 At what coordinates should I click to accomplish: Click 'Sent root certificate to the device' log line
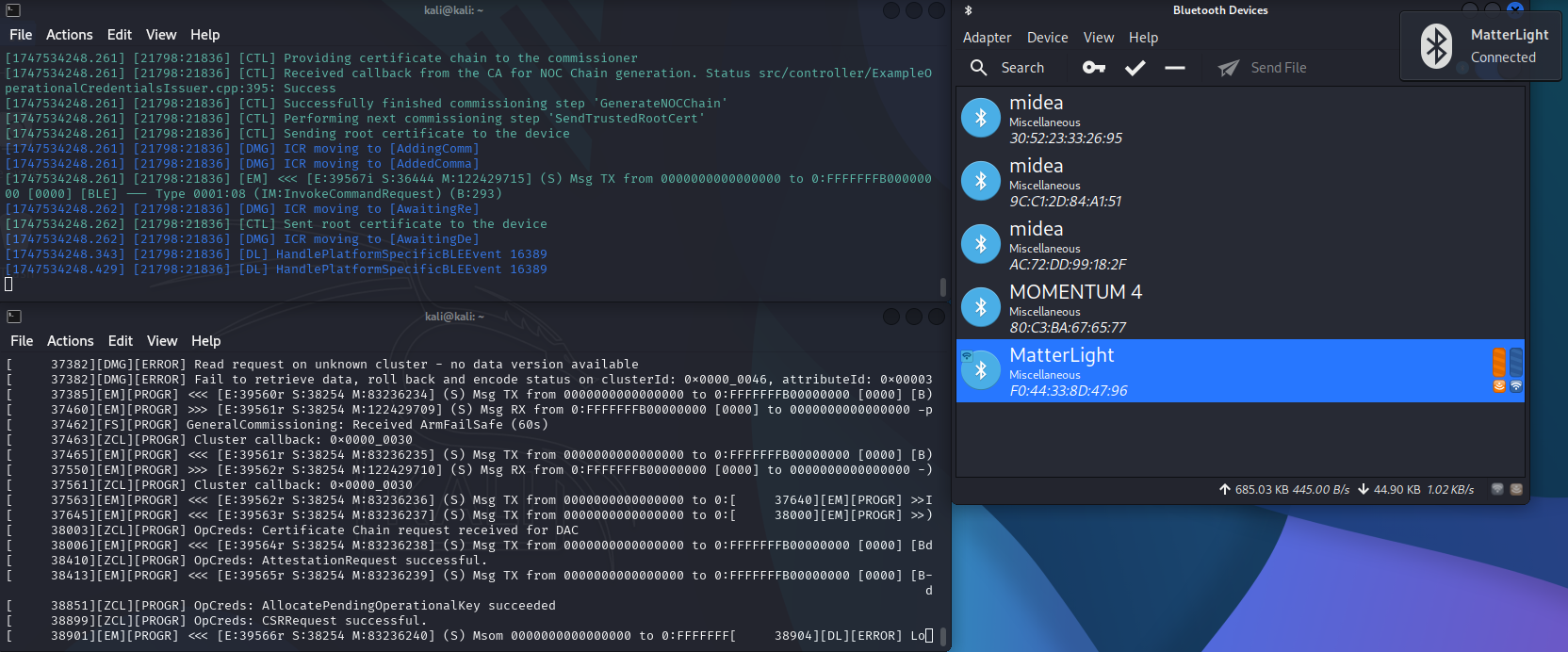[416, 224]
